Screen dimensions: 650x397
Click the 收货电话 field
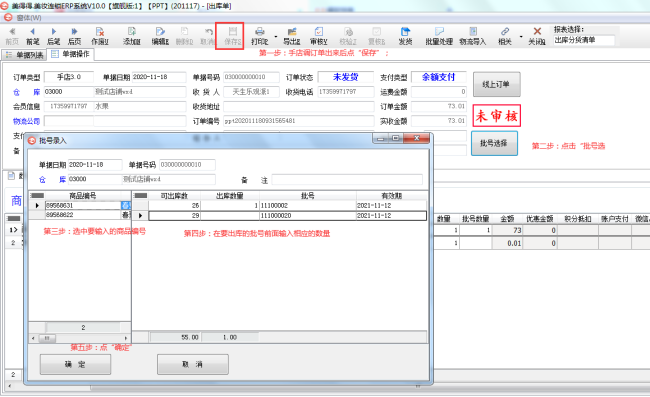click(346, 92)
